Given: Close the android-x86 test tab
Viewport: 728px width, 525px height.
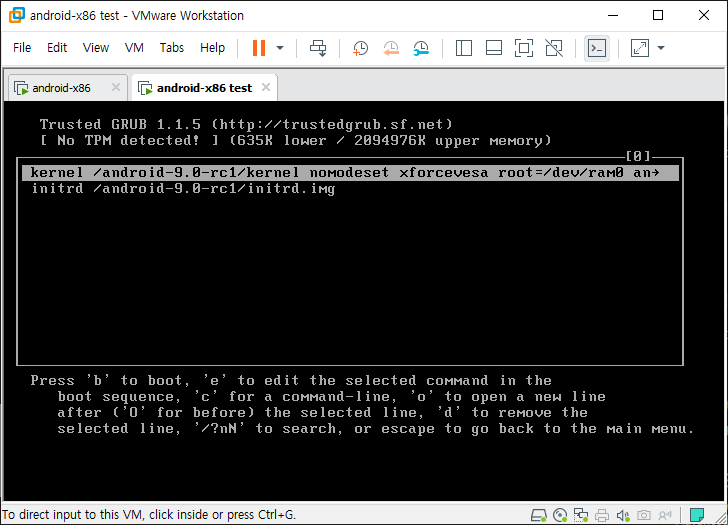Looking at the screenshot, I should pyautogui.click(x=266, y=87).
